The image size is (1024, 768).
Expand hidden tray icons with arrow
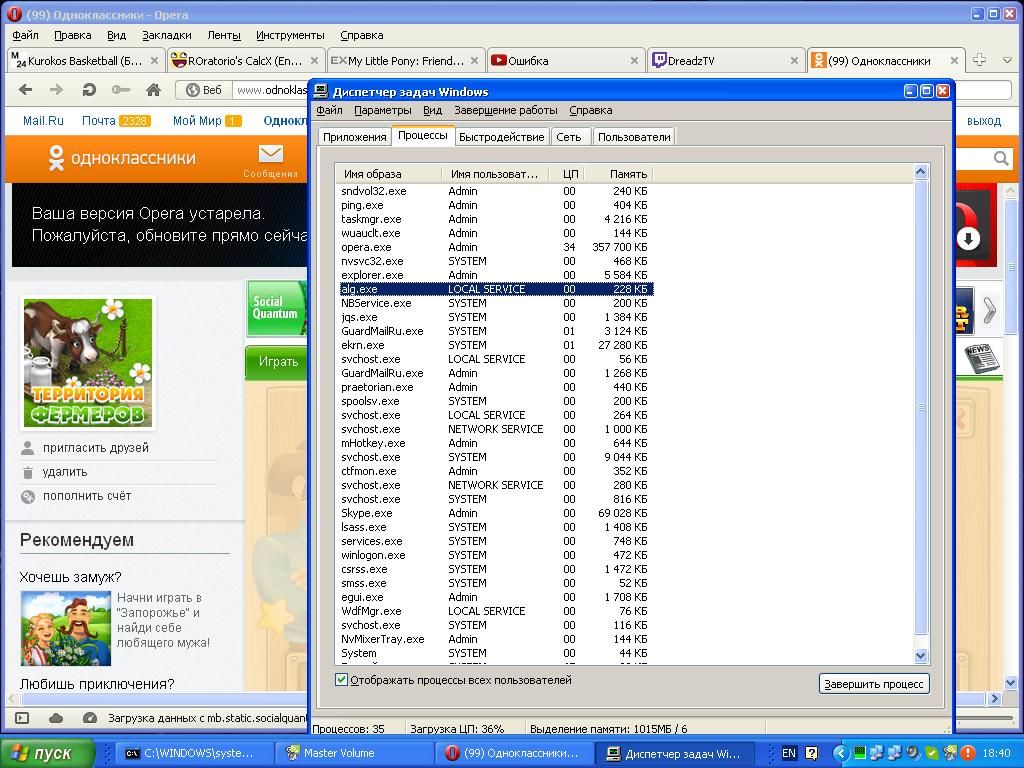[x=840, y=753]
